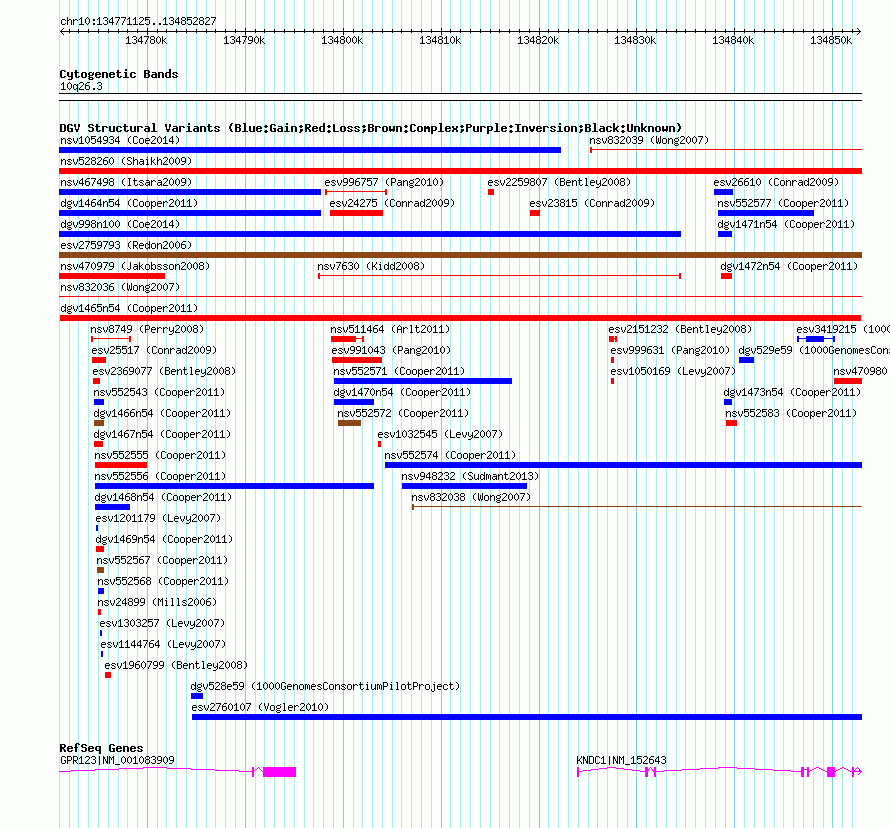Click the nsv8749 (Perry2008) label
The image size is (890, 828).
click(x=147, y=329)
